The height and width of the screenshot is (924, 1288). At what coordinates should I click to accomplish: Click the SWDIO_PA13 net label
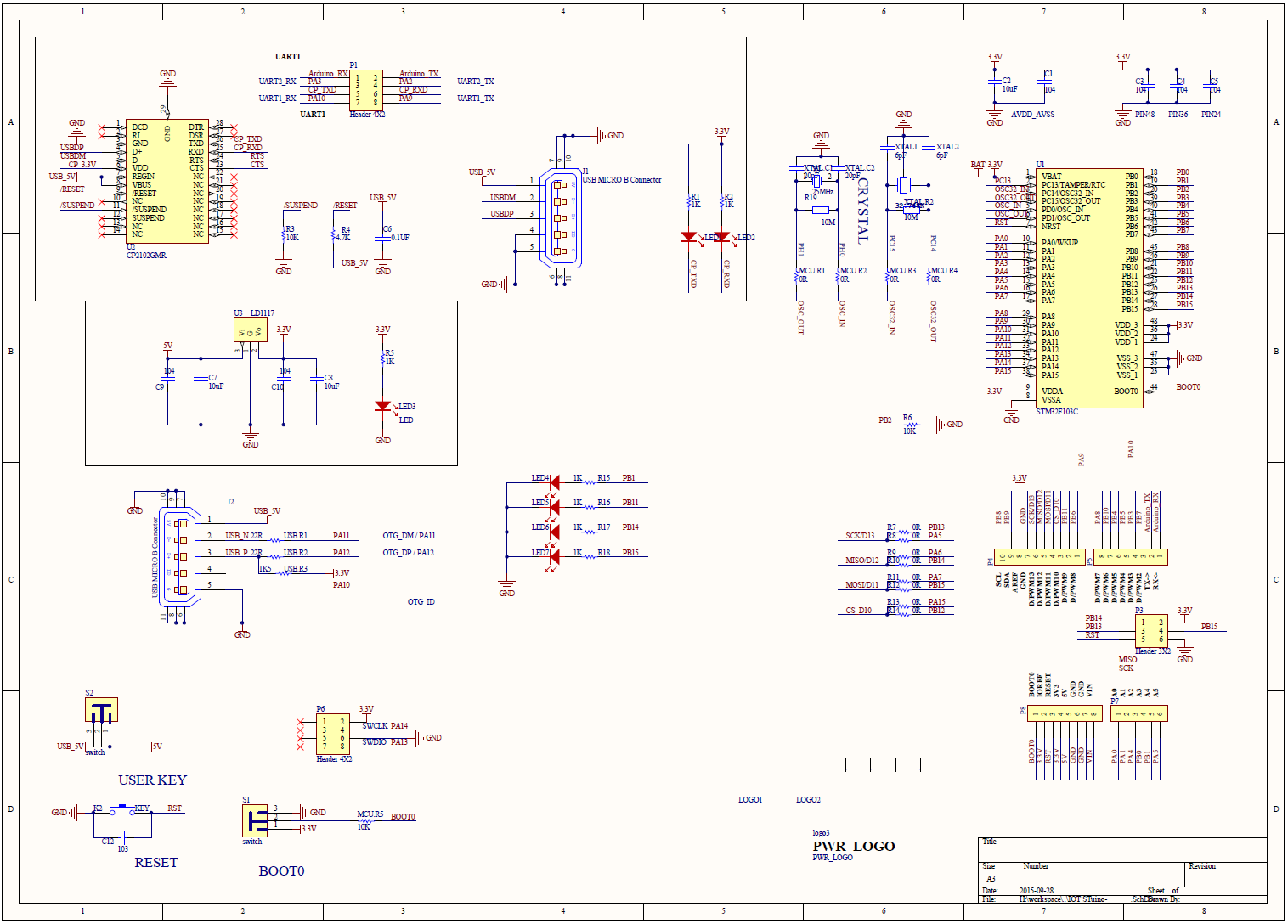click(385, 742)
